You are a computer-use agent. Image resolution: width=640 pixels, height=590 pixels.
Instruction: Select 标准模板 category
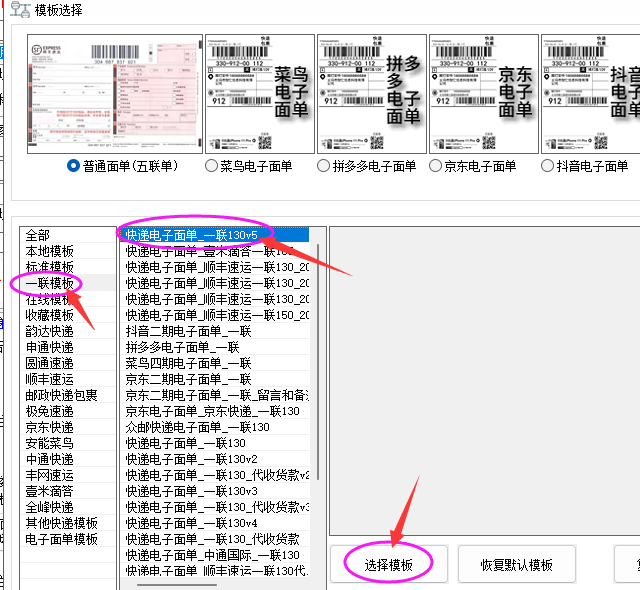coord(68,267)
